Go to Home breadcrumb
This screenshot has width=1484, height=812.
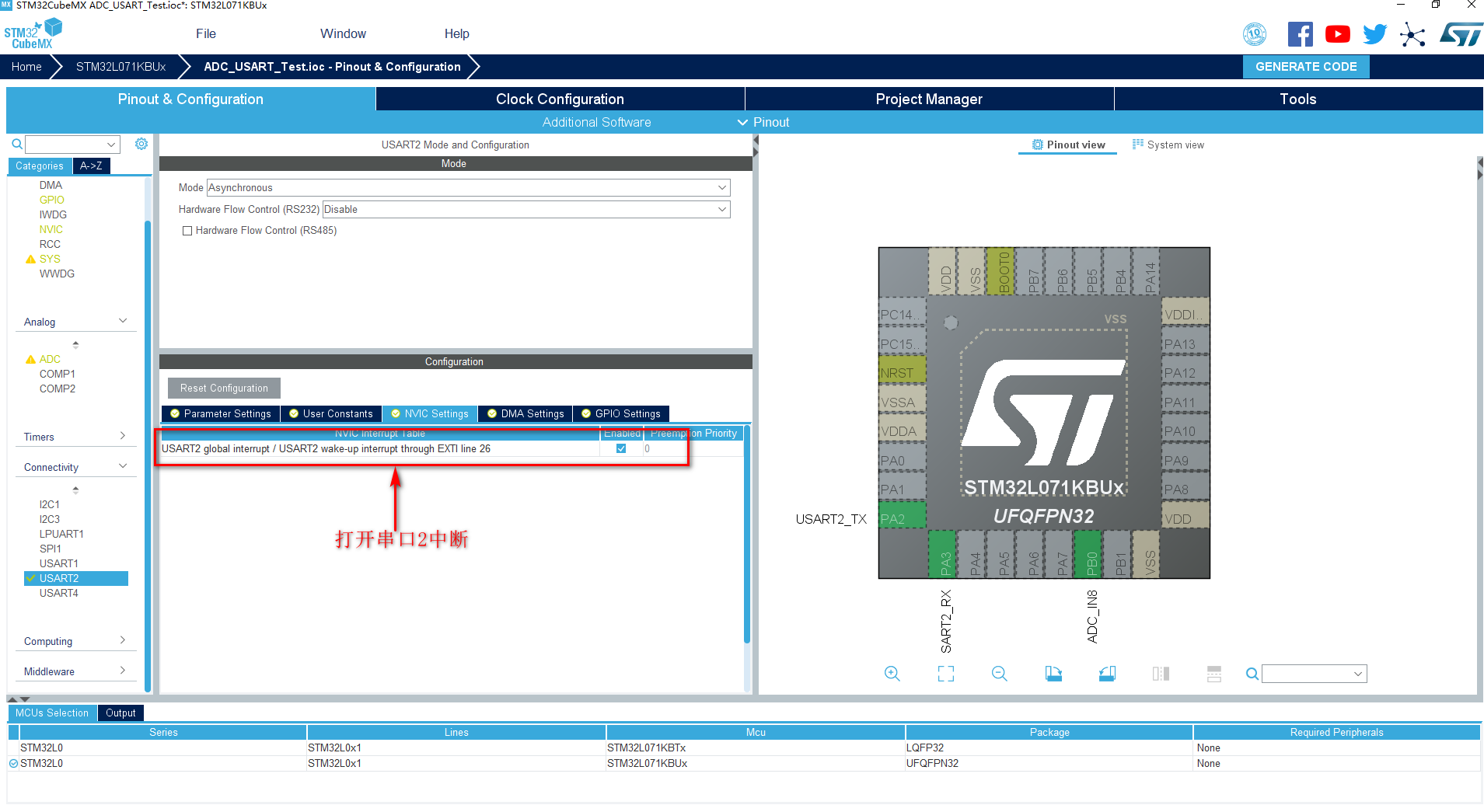[26, 67]
